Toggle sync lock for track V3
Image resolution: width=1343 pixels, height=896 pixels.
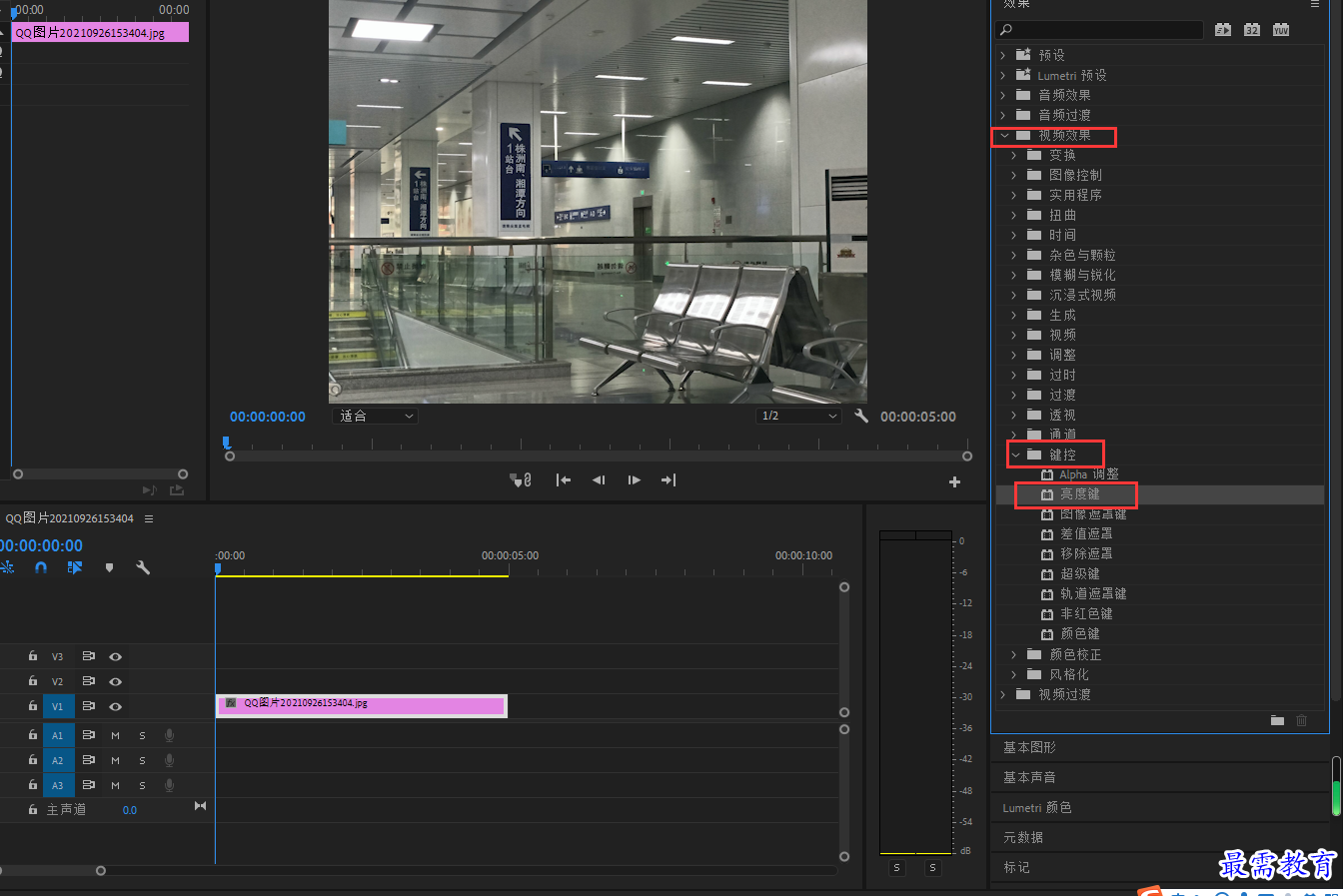(x=89, y=656)
